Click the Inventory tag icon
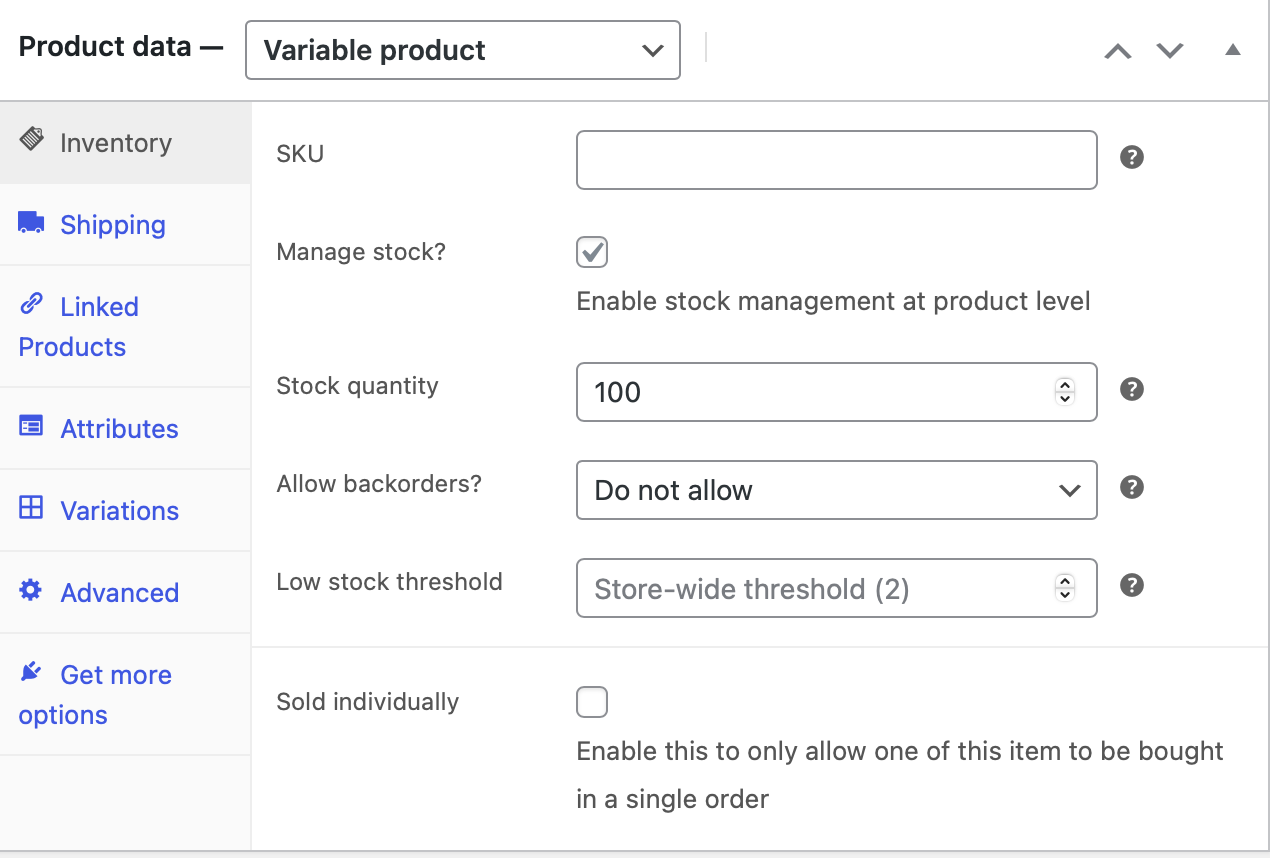 click(32, 139)
